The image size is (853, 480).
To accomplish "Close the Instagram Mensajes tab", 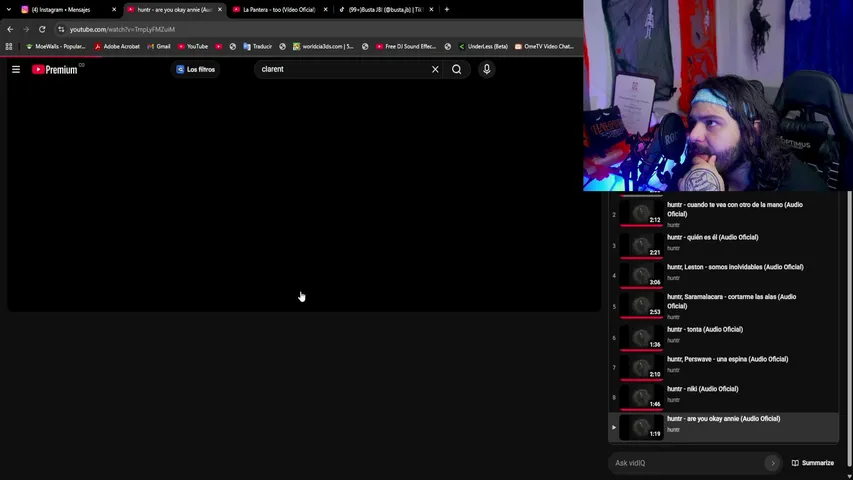I will (114, 9).
